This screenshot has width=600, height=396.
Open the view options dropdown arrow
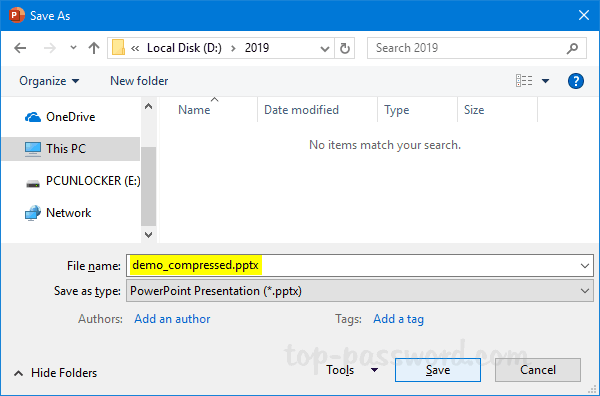click(x=546, y=81)
